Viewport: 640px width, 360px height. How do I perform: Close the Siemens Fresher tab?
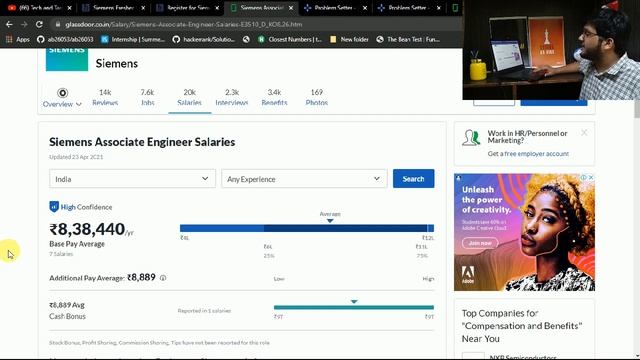click(143, 8)
